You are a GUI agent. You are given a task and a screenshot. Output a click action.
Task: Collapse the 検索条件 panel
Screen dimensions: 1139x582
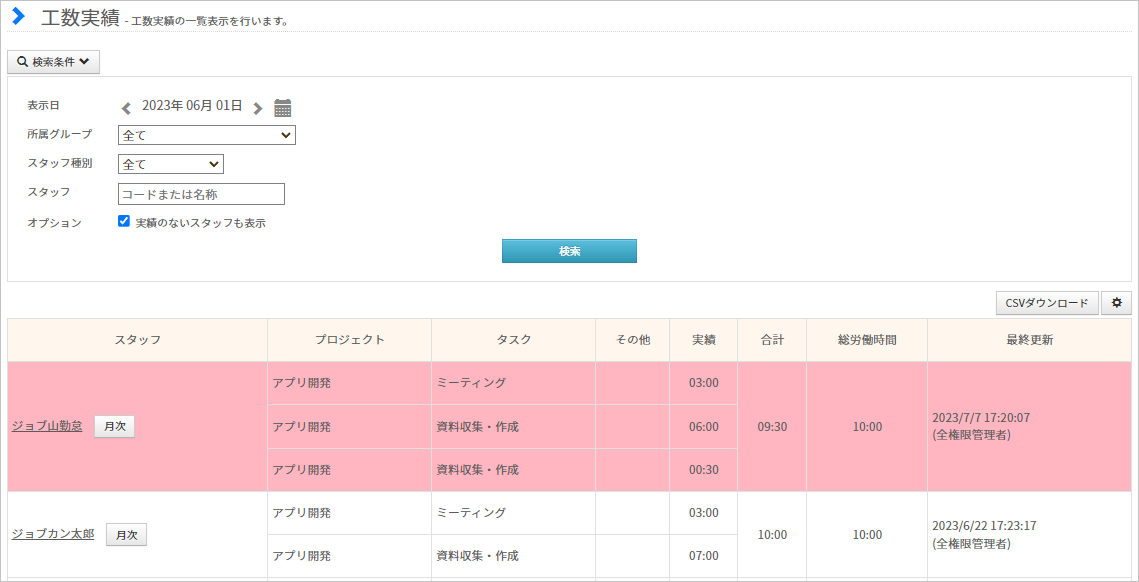click(53, 62)
